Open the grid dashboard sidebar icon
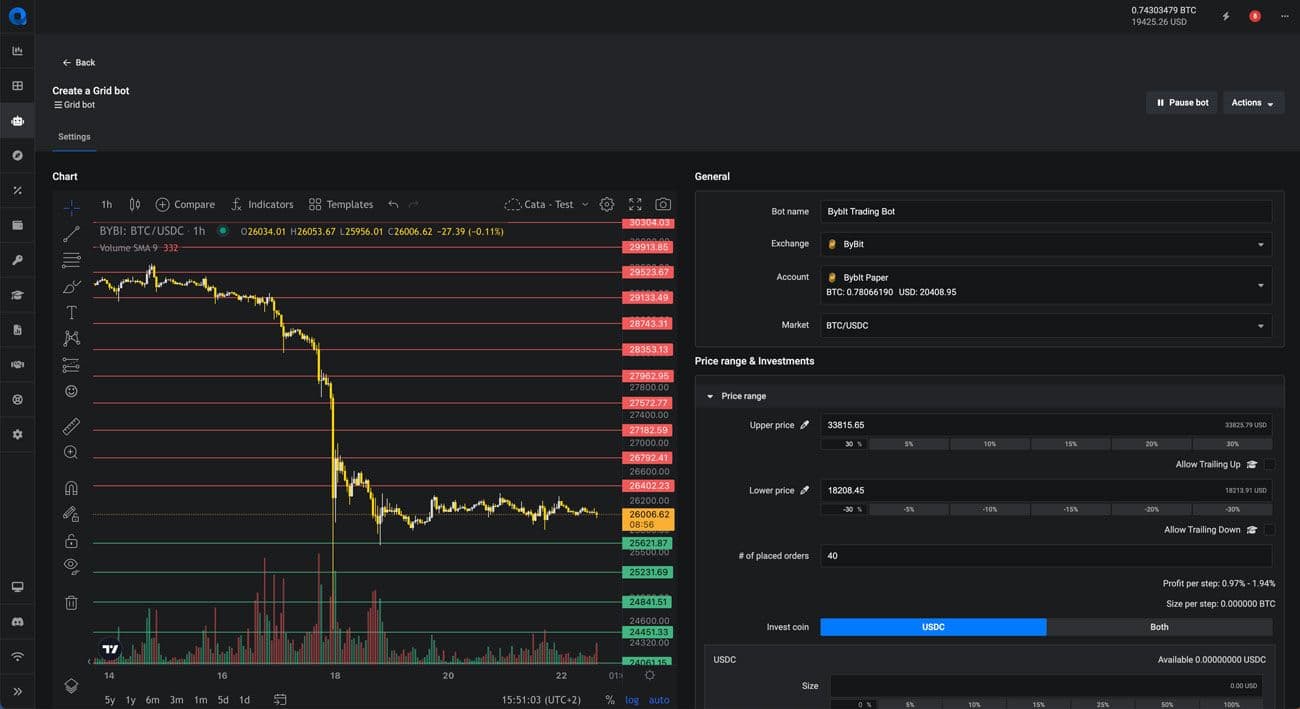The width and height of the screenshot is (1300, 709). [17, 86]
